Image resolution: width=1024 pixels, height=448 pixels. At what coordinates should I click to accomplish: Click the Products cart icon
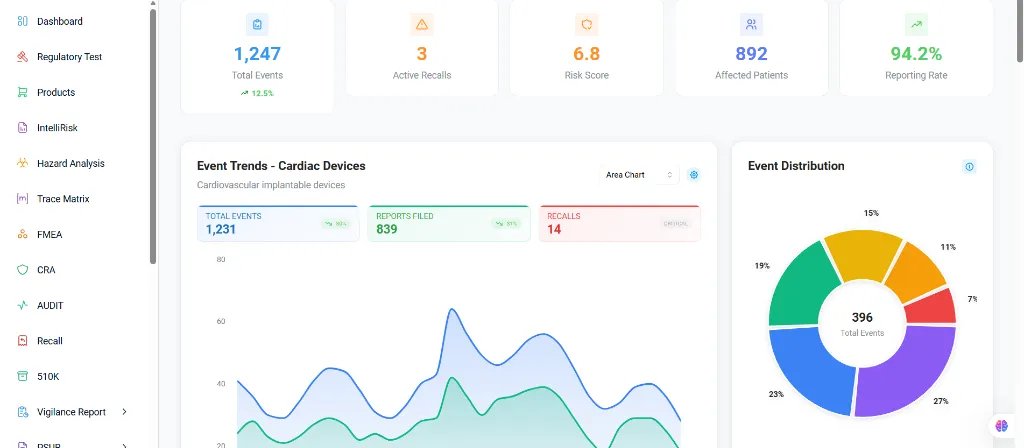pos(23,93)
